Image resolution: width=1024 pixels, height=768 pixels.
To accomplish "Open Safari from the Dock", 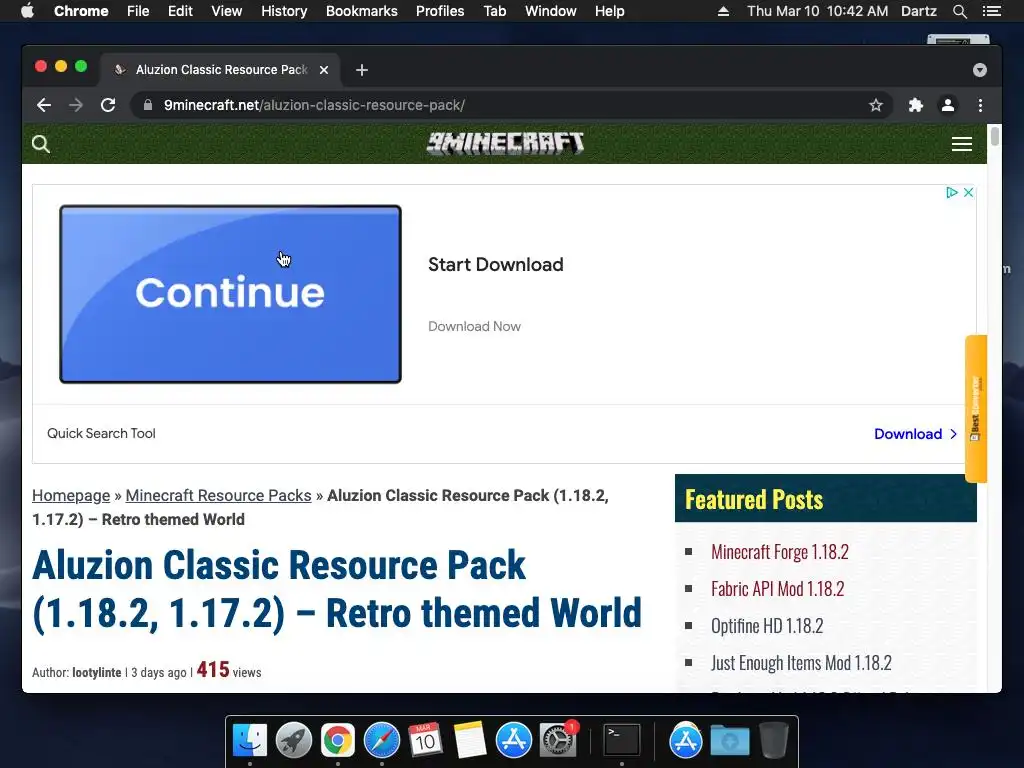I will click(381, 741).
